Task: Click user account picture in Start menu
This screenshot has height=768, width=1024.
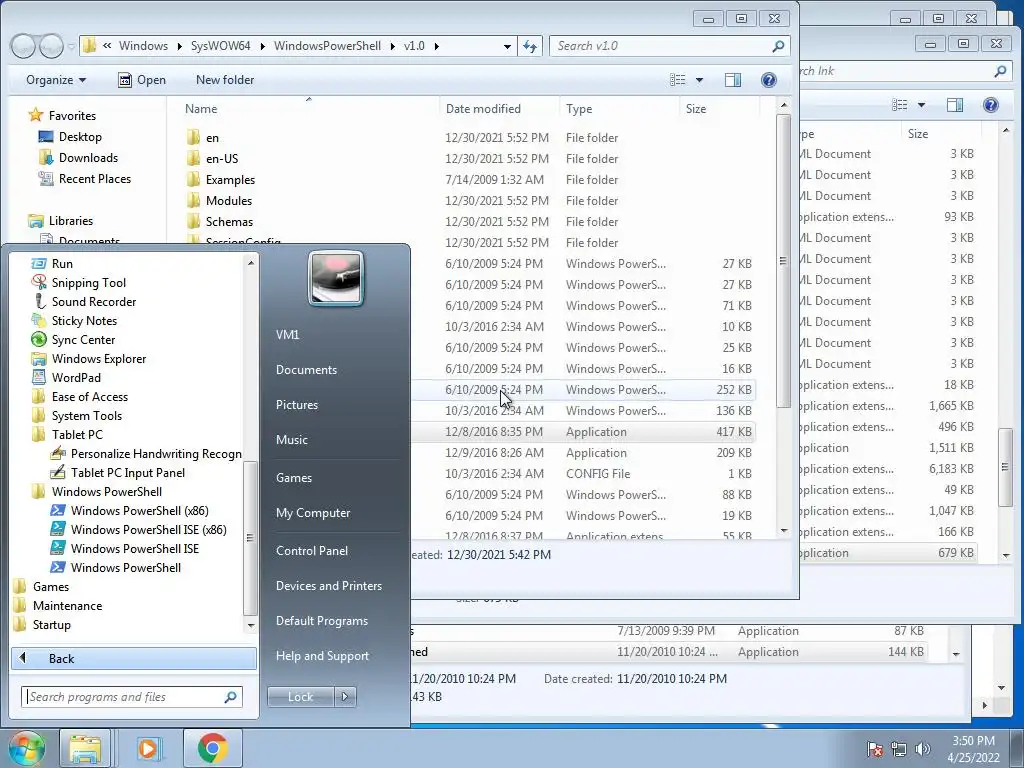Action: coord(336,278)
